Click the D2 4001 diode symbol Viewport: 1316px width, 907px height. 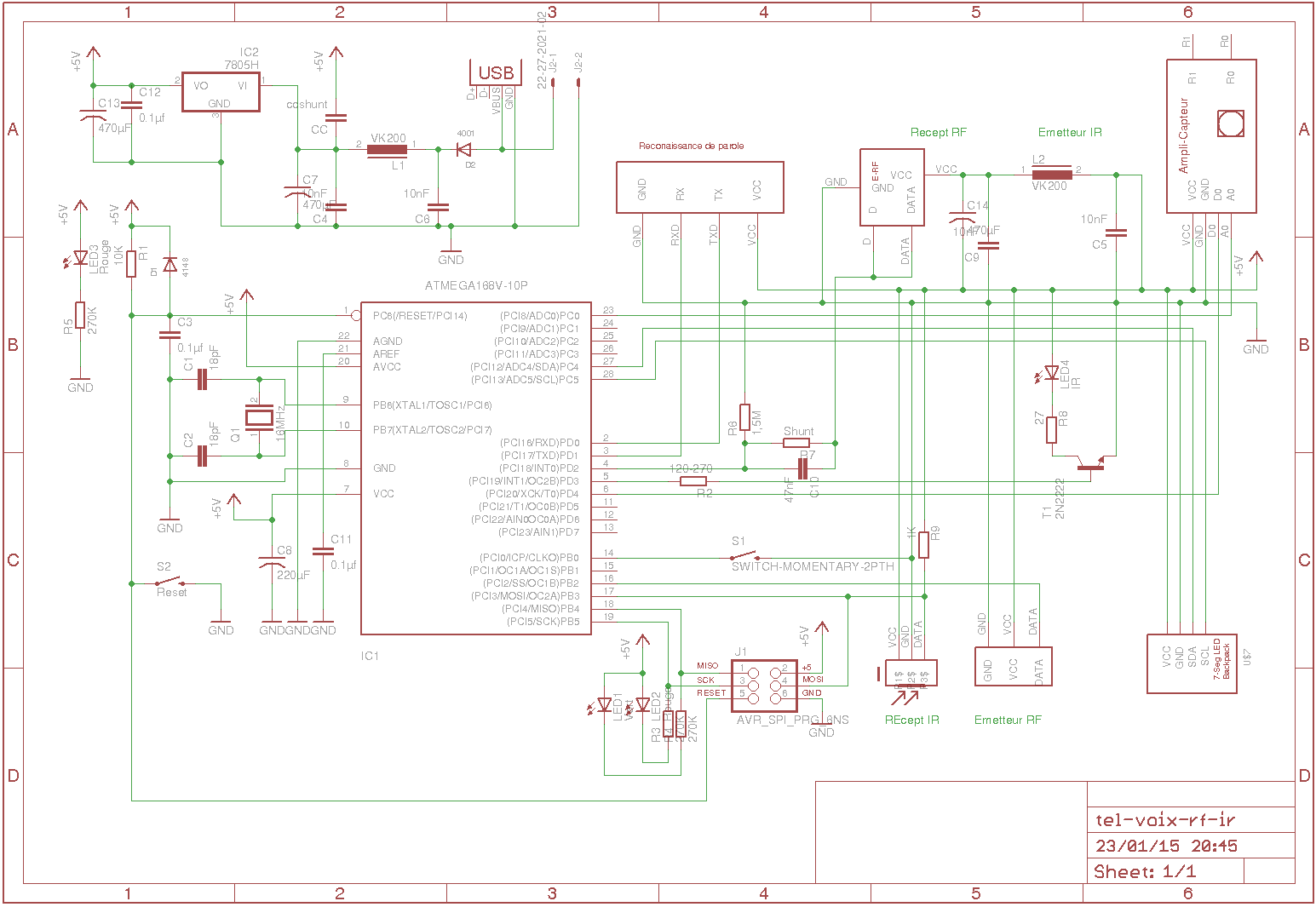tap(464, 150)
